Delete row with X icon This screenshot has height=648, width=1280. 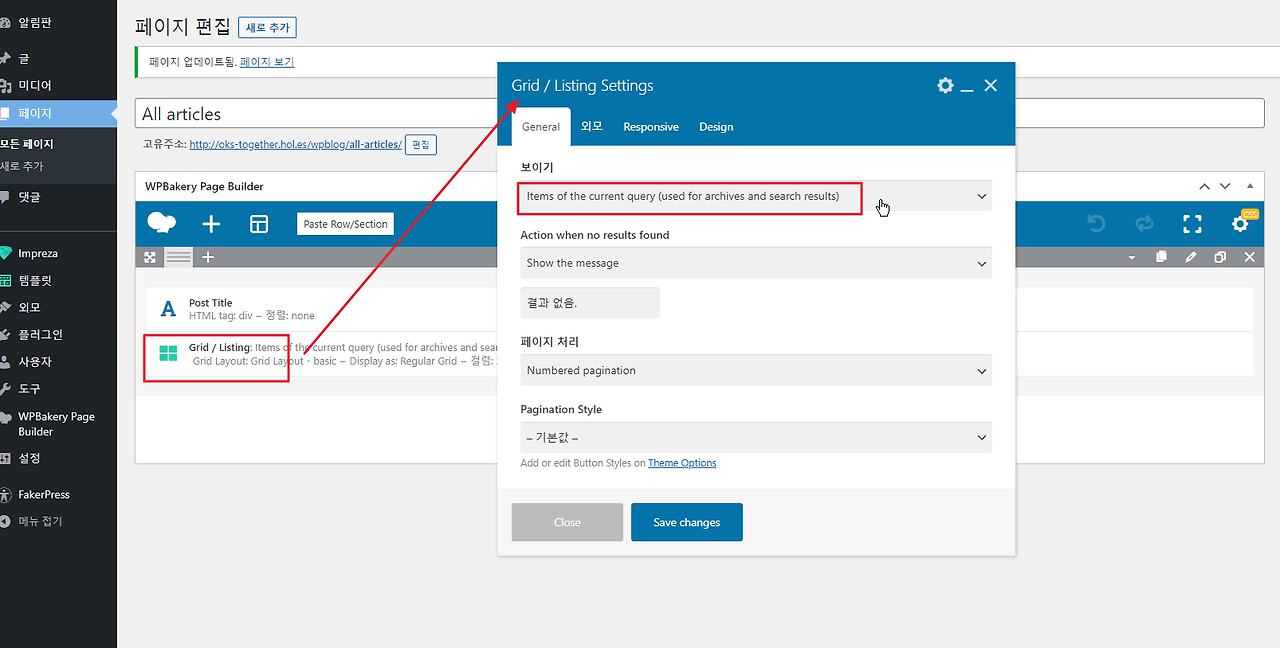(1249, 257)
